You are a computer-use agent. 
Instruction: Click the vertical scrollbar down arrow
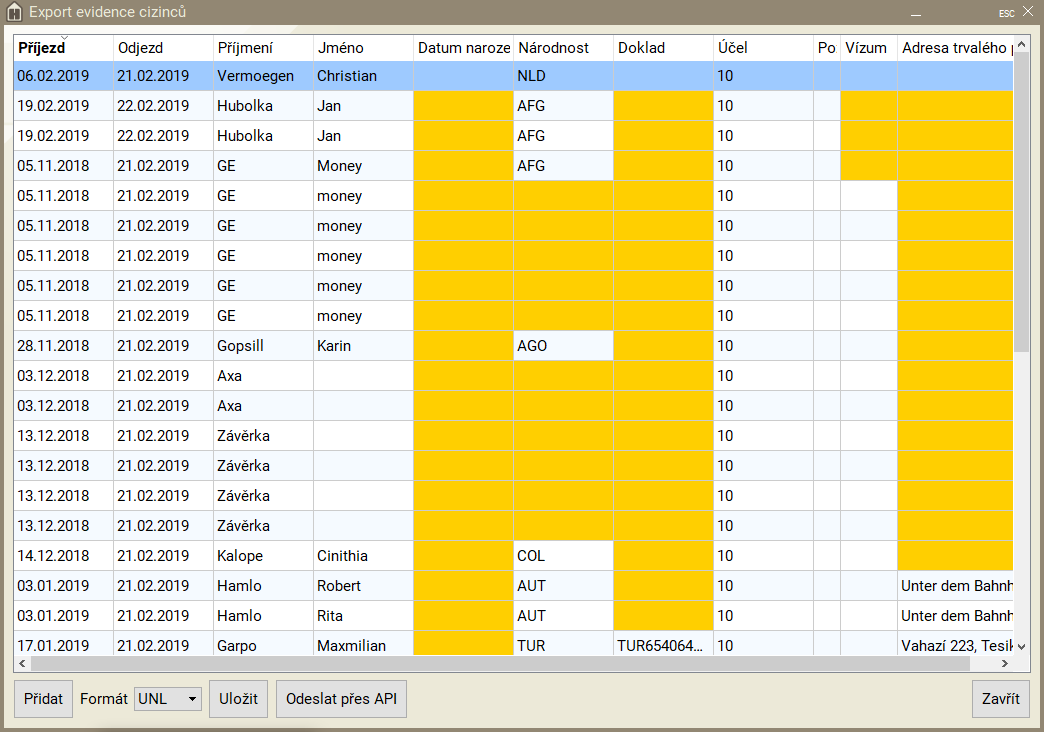click(1021, 648)
